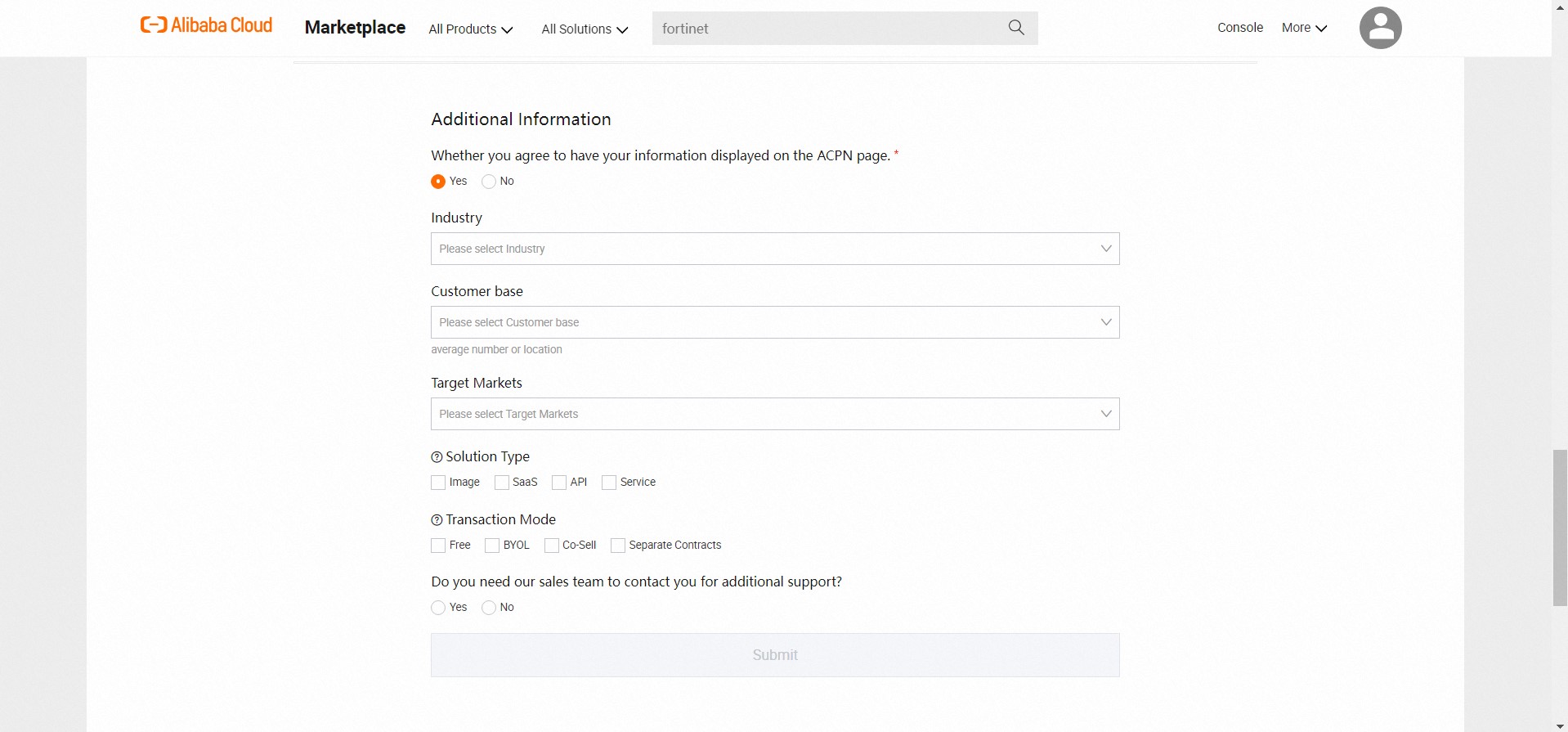Tick the Separate Contracts checkbox

click(x=618, y=546)
